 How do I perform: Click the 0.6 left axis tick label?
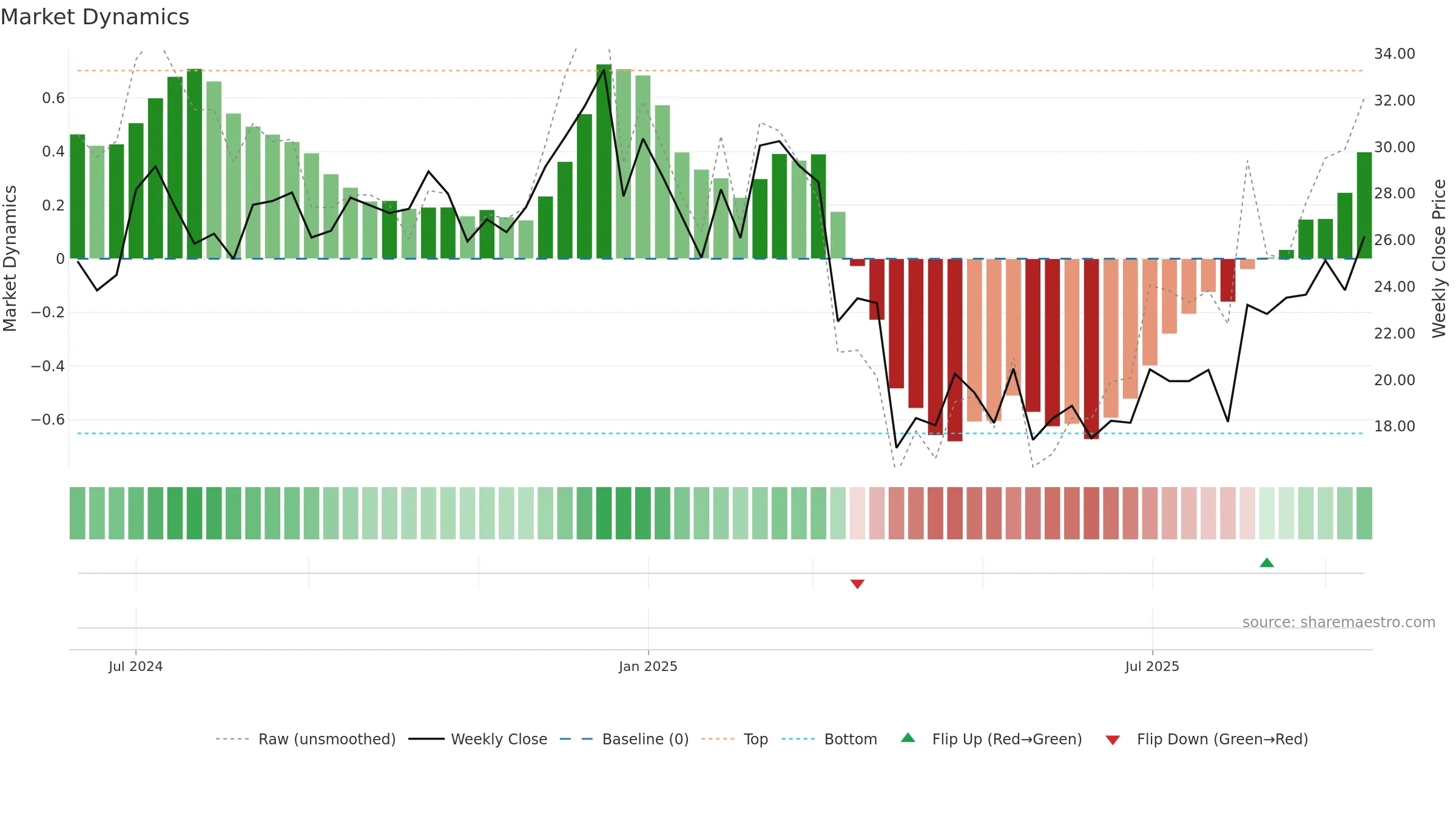[53, 98]
